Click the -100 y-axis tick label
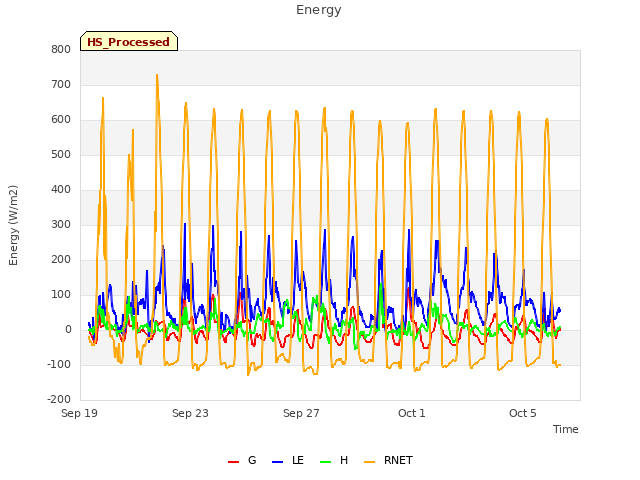 59,364
